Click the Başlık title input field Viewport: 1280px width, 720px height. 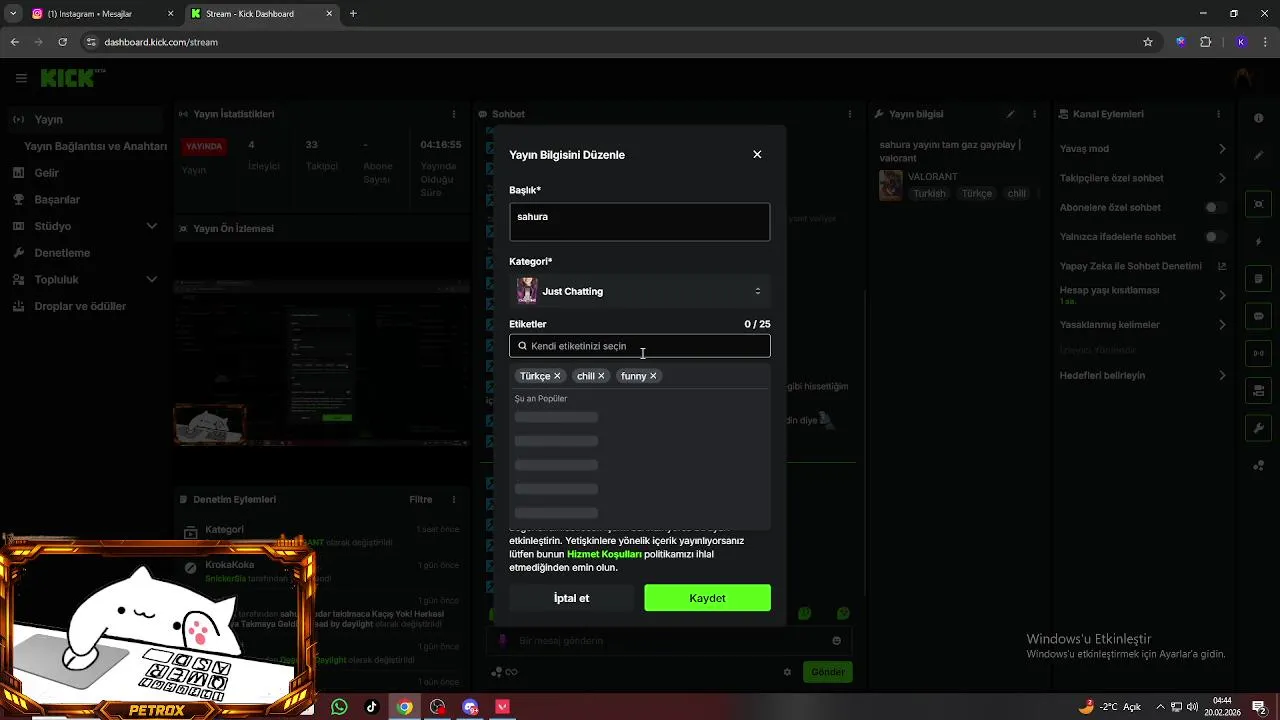pos(640,222)
